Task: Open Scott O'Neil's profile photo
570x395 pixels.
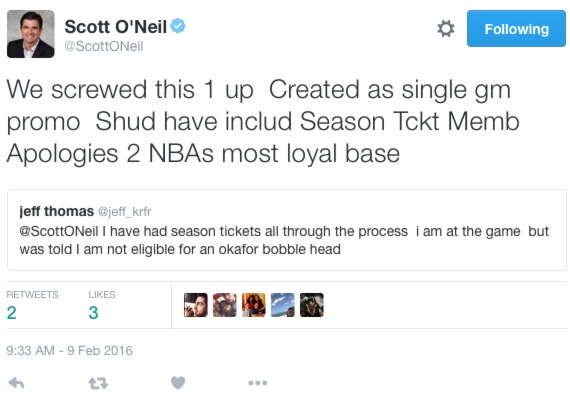Action: click(x=31, y=34)
